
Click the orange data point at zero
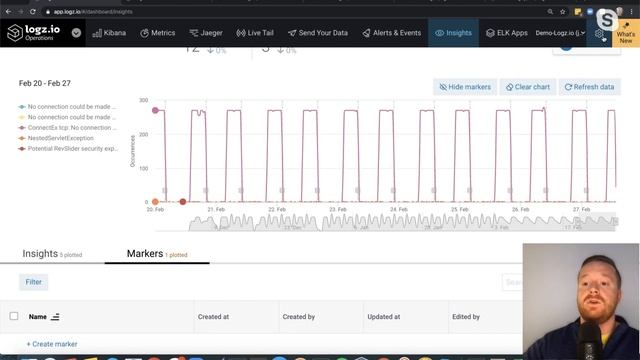pyautogui.click(x=155, y=202)
